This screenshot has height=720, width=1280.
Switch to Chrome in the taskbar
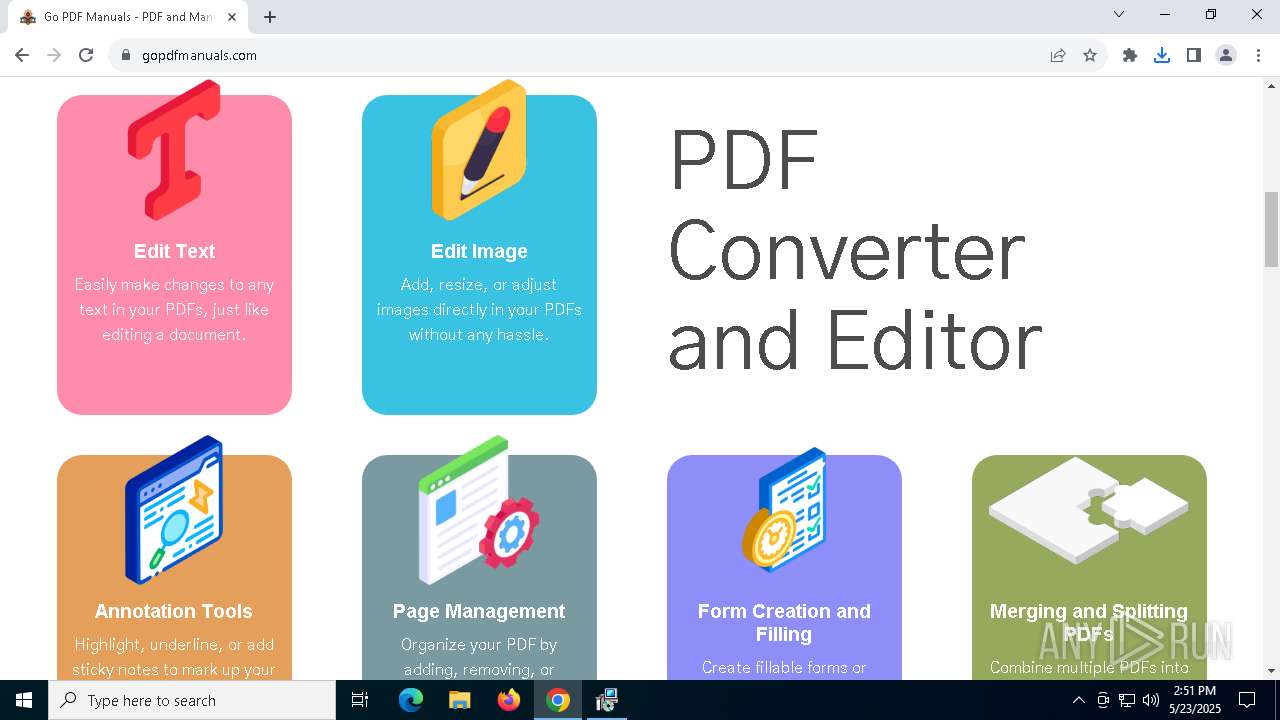coord(558,700)
